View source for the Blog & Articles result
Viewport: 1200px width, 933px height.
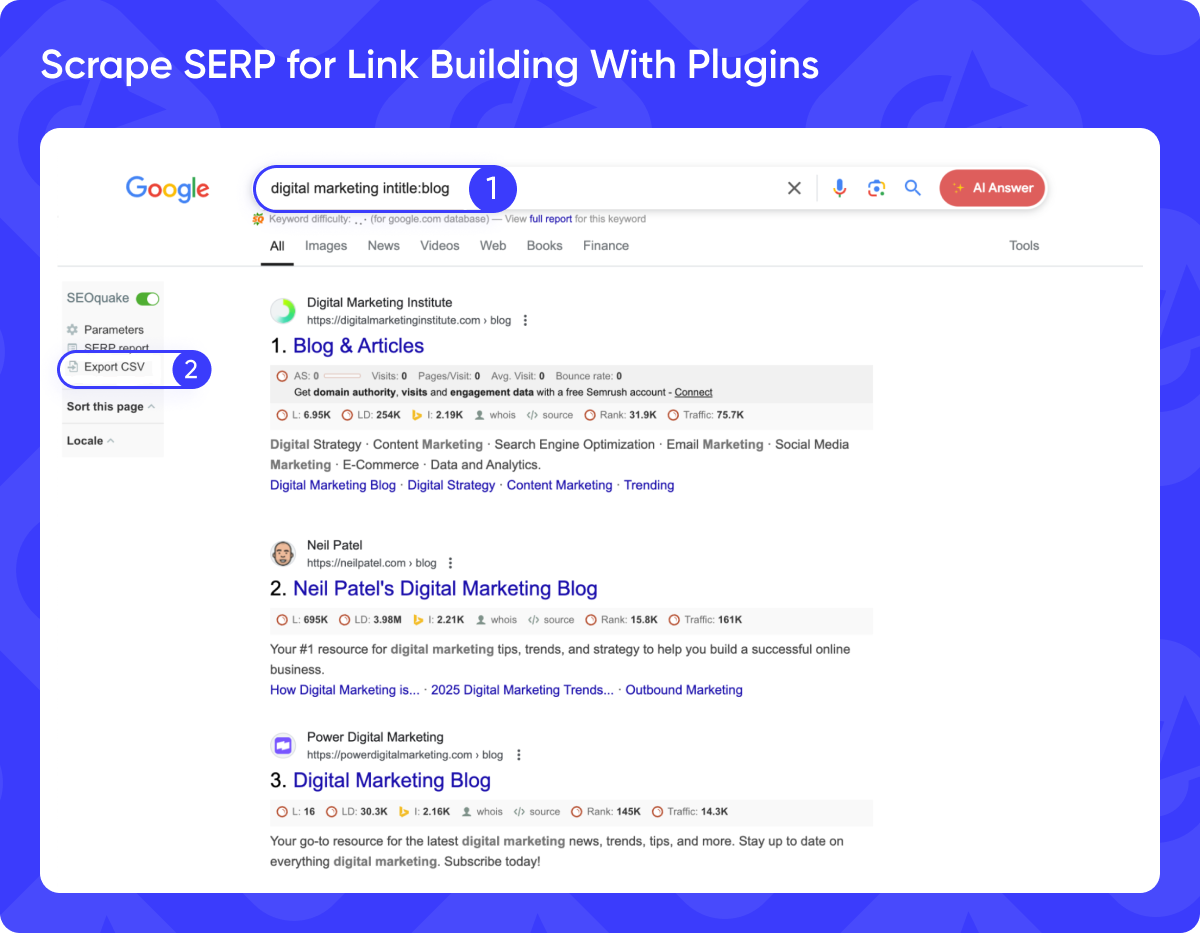(550, 415)
